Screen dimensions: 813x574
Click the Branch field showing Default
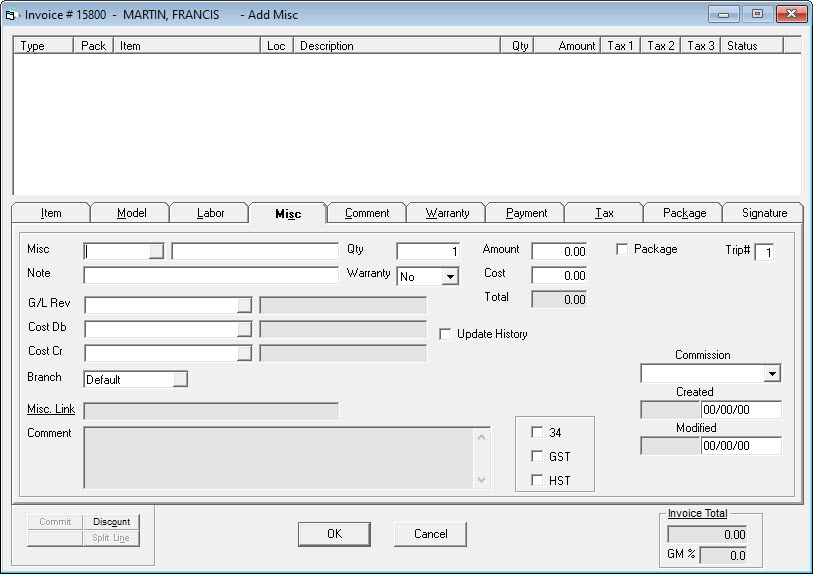click(x=129, y=380)
